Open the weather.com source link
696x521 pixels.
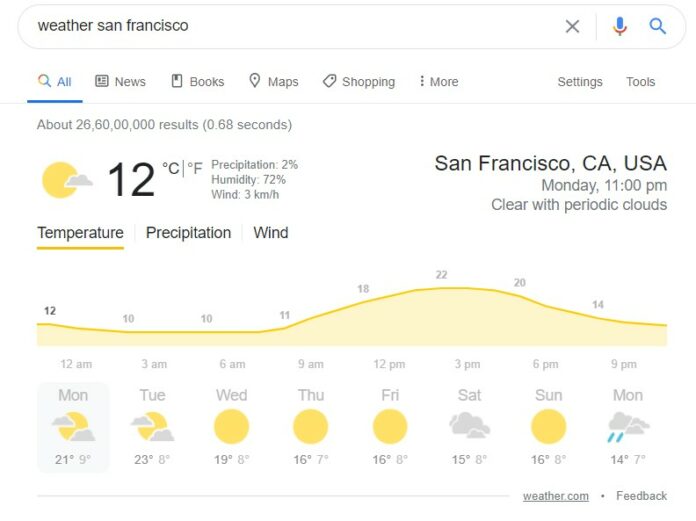click(555, 496)
